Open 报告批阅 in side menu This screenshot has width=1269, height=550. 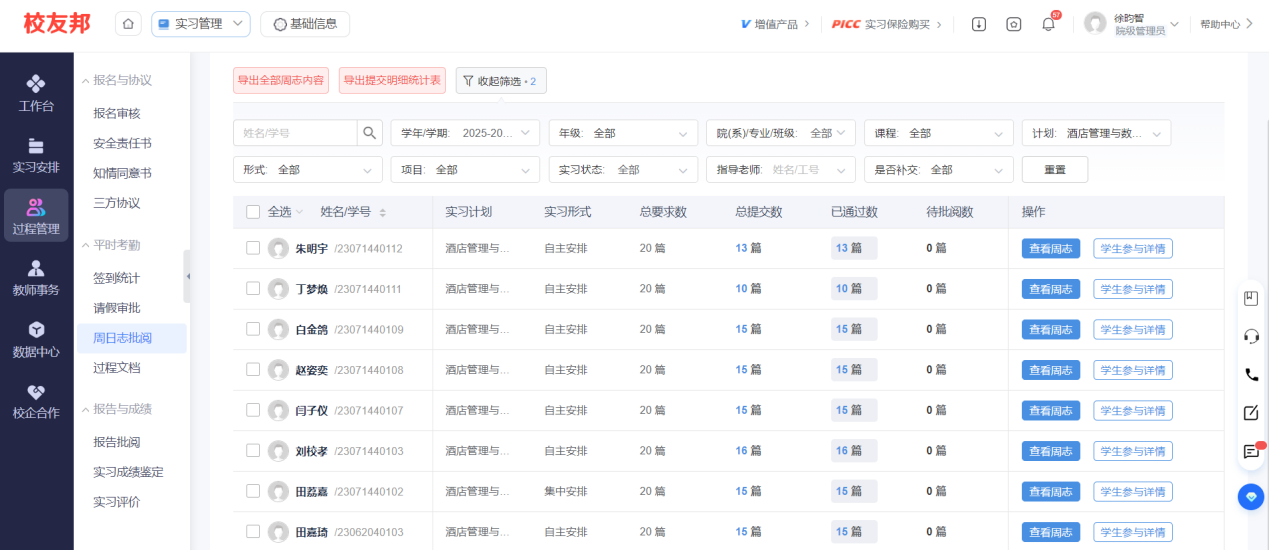tap(117, 442)
